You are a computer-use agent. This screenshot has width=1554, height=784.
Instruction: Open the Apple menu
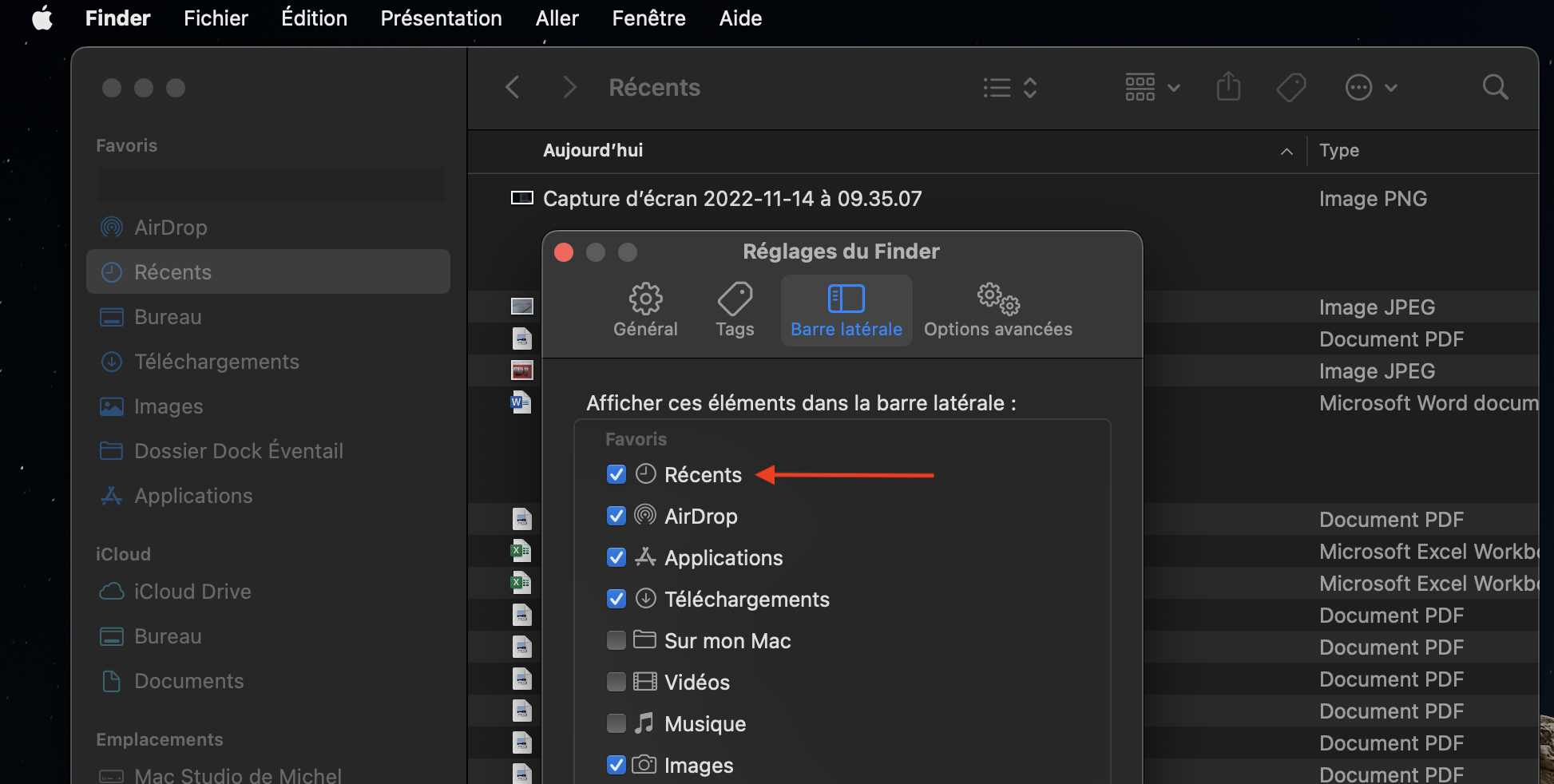point(42,18)
